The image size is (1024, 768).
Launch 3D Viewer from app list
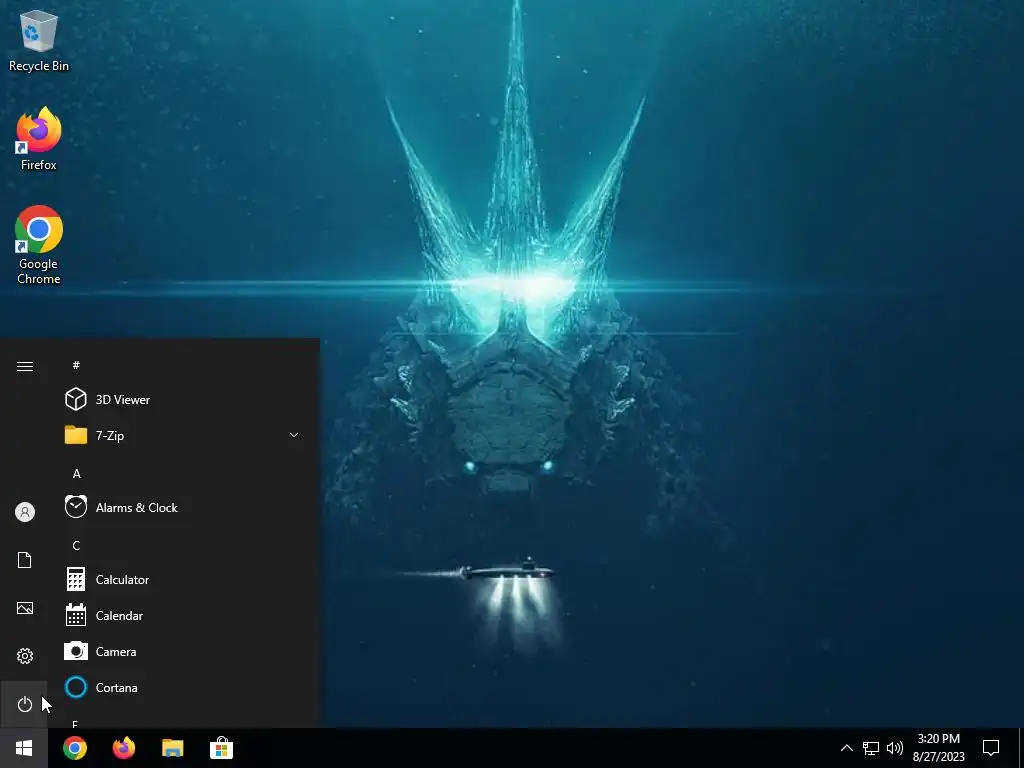click(184, 399)
